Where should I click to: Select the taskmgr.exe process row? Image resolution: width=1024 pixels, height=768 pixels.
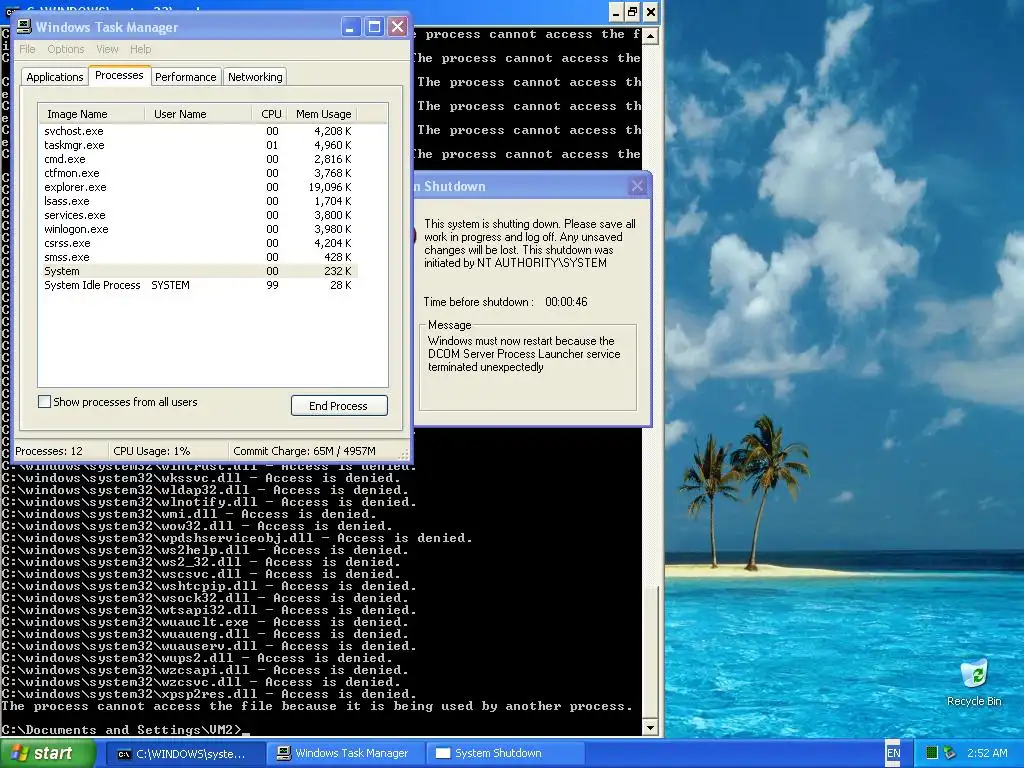(198, 145)
